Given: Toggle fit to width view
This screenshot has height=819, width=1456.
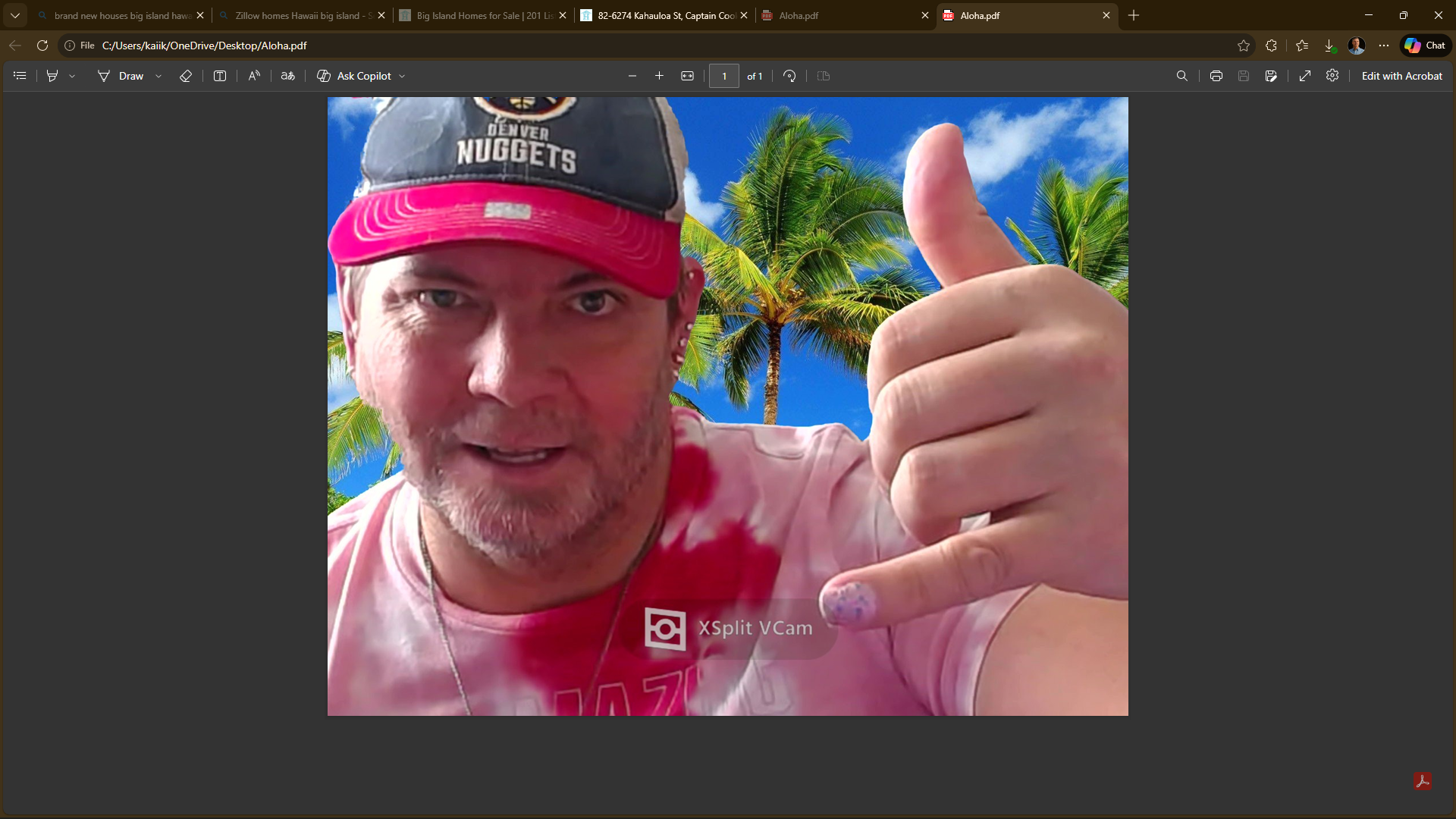Looking at the screenshot, I should [687, 76].
